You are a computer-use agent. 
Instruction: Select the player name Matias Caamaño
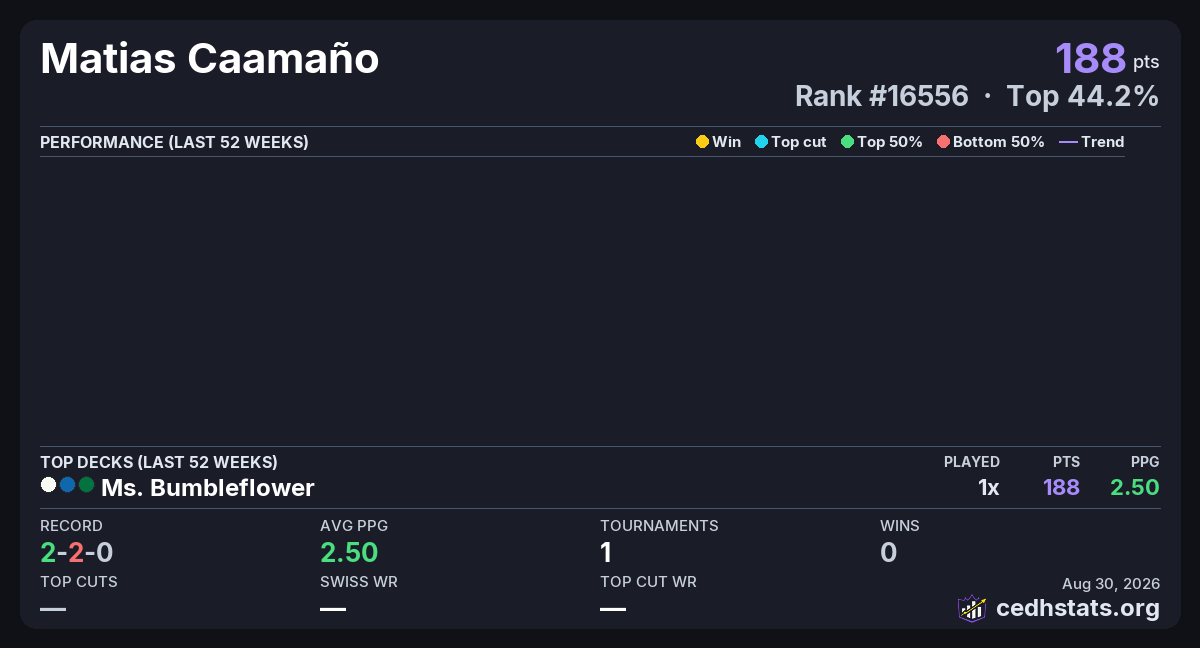pyautogui.click(x=210, y=59)
